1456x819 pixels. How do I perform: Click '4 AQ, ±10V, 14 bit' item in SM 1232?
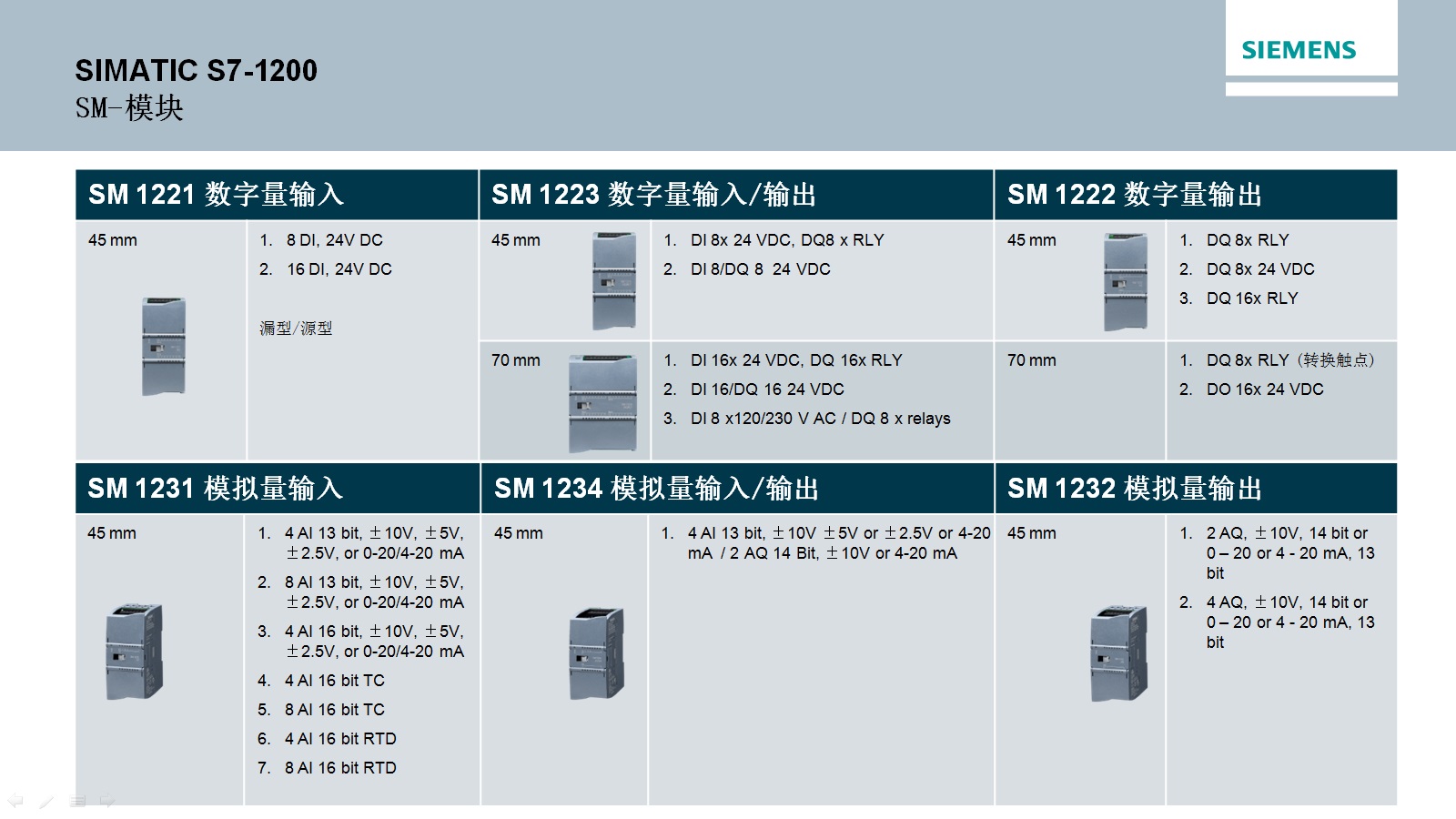coord(1290,622)
